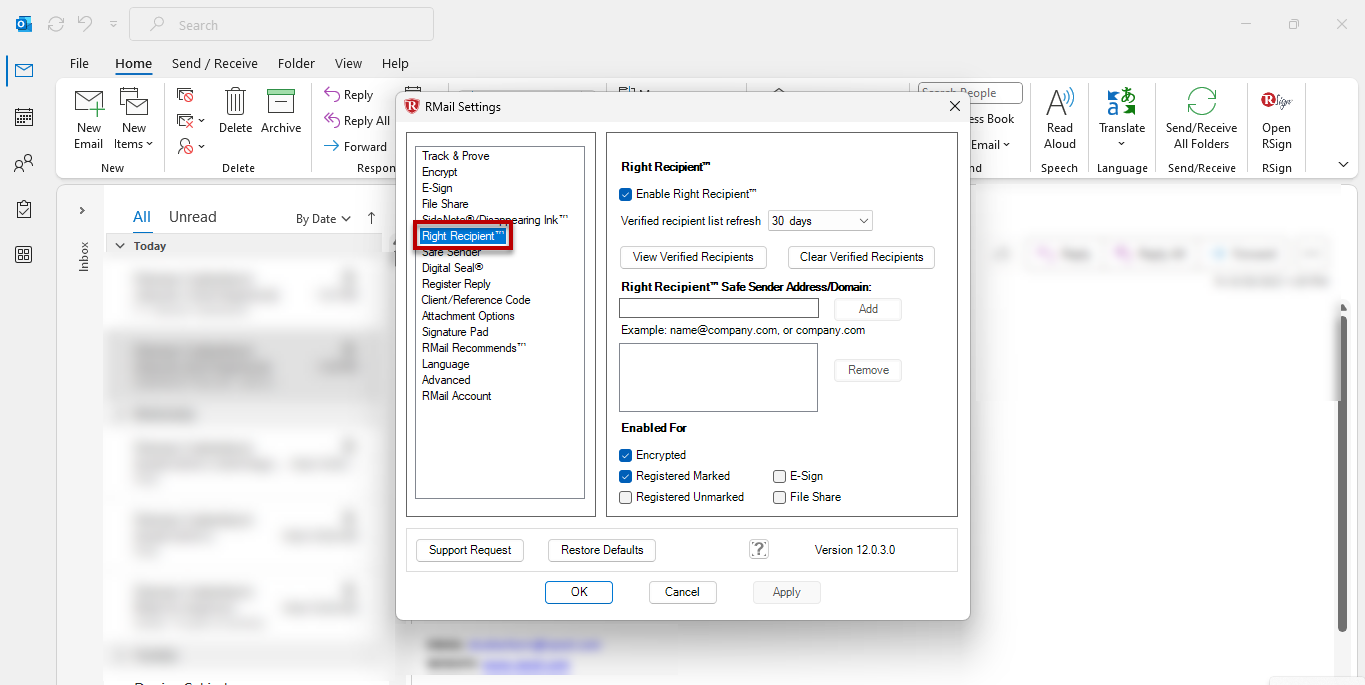Image resolution: width=1365 pixels, height=685 pixels.
Task: Select Client/Reference Code in settings list
Action: pos(476,300)
